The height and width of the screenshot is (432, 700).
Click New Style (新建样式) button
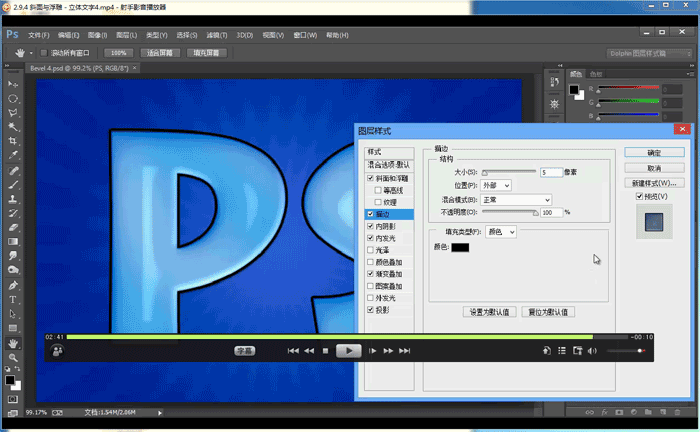pyautogui.click(x=654, y=183)
